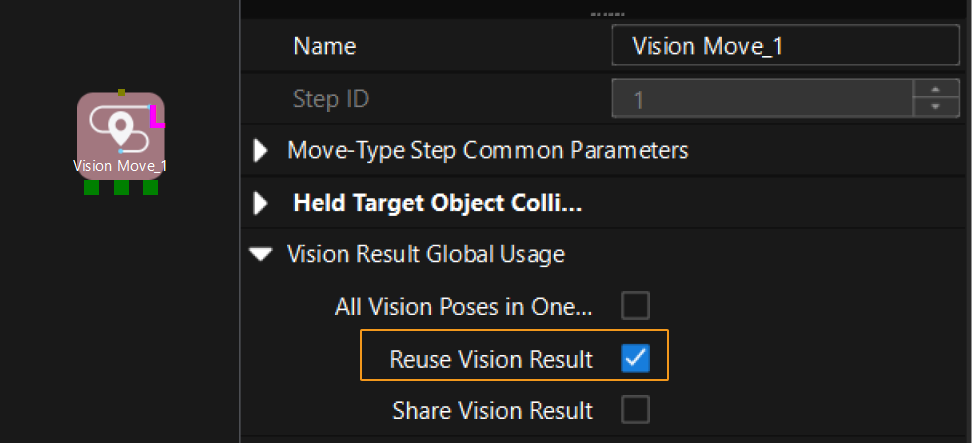The image size is (972, 443).
Task: Click the Step ID number field
Action: (x=762, y=99)
